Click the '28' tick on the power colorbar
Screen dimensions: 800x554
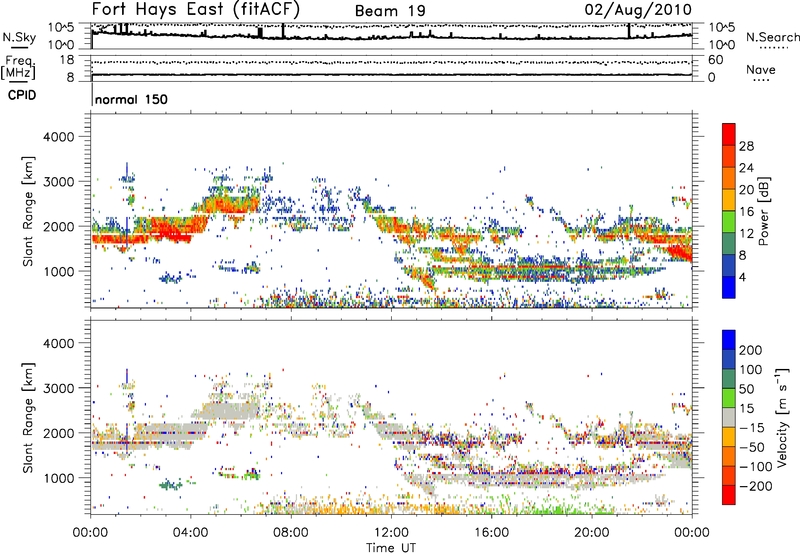tap(746, 146)
